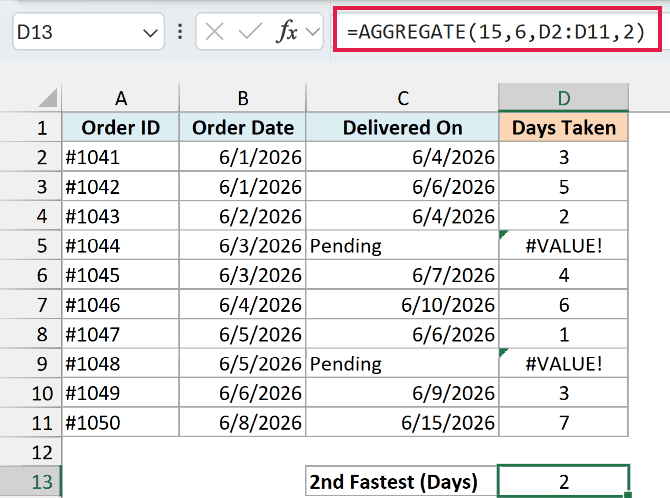This screenshot has height=498, width=670.
Task: Select column C header
Action: (403, 98)
